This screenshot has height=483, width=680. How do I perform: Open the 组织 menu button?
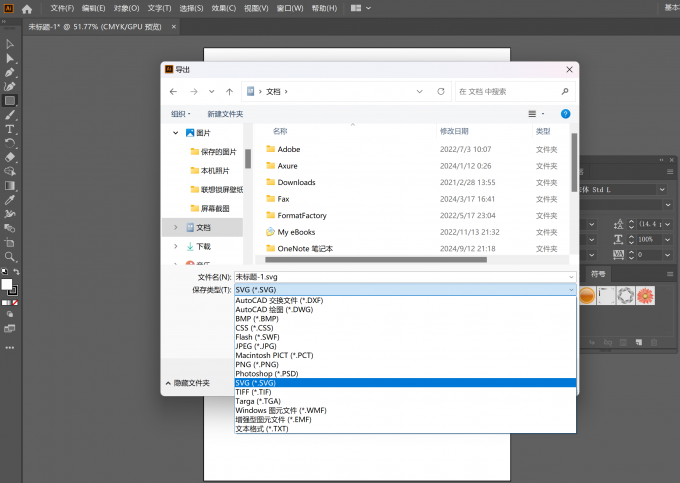point(181,114)
